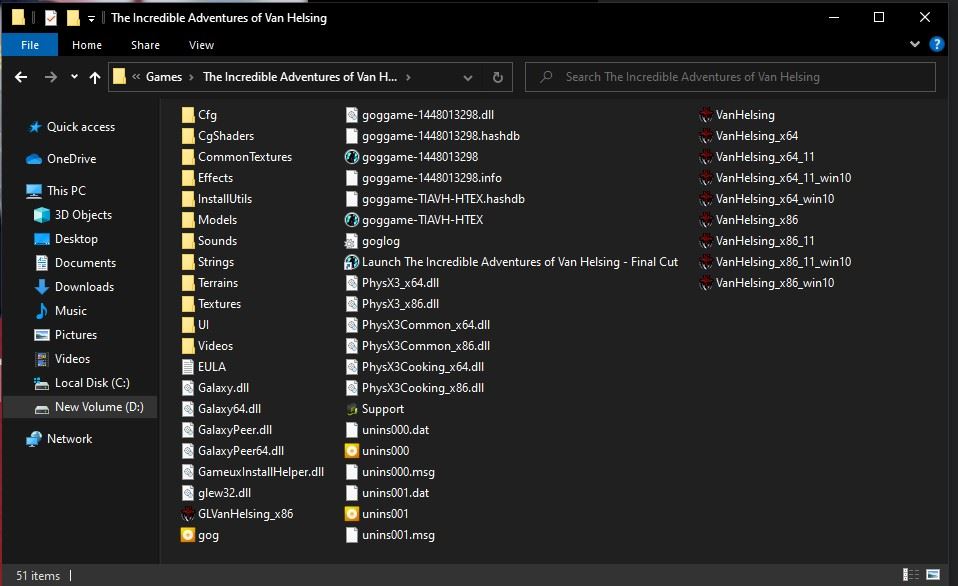Open the File menu
The width and height of the screenshot is (958, 586).
tap(30, 45)
